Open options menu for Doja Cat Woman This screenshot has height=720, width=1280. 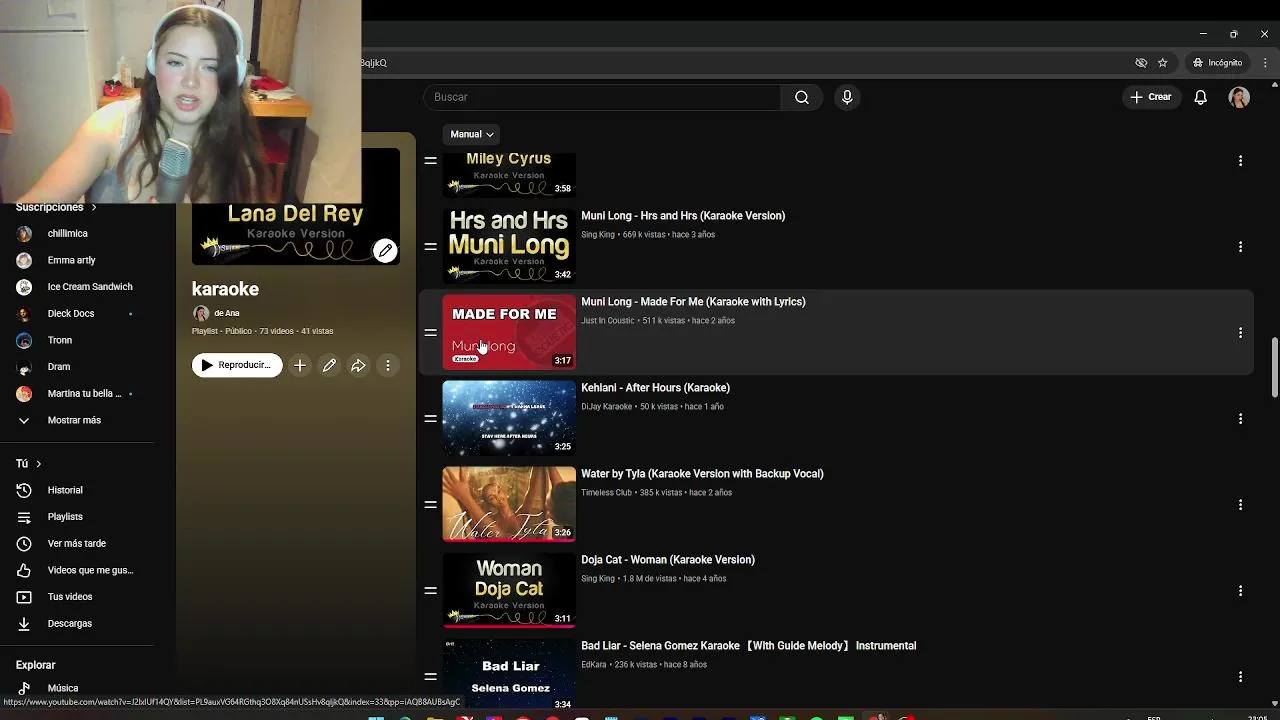pos(1240,591)
